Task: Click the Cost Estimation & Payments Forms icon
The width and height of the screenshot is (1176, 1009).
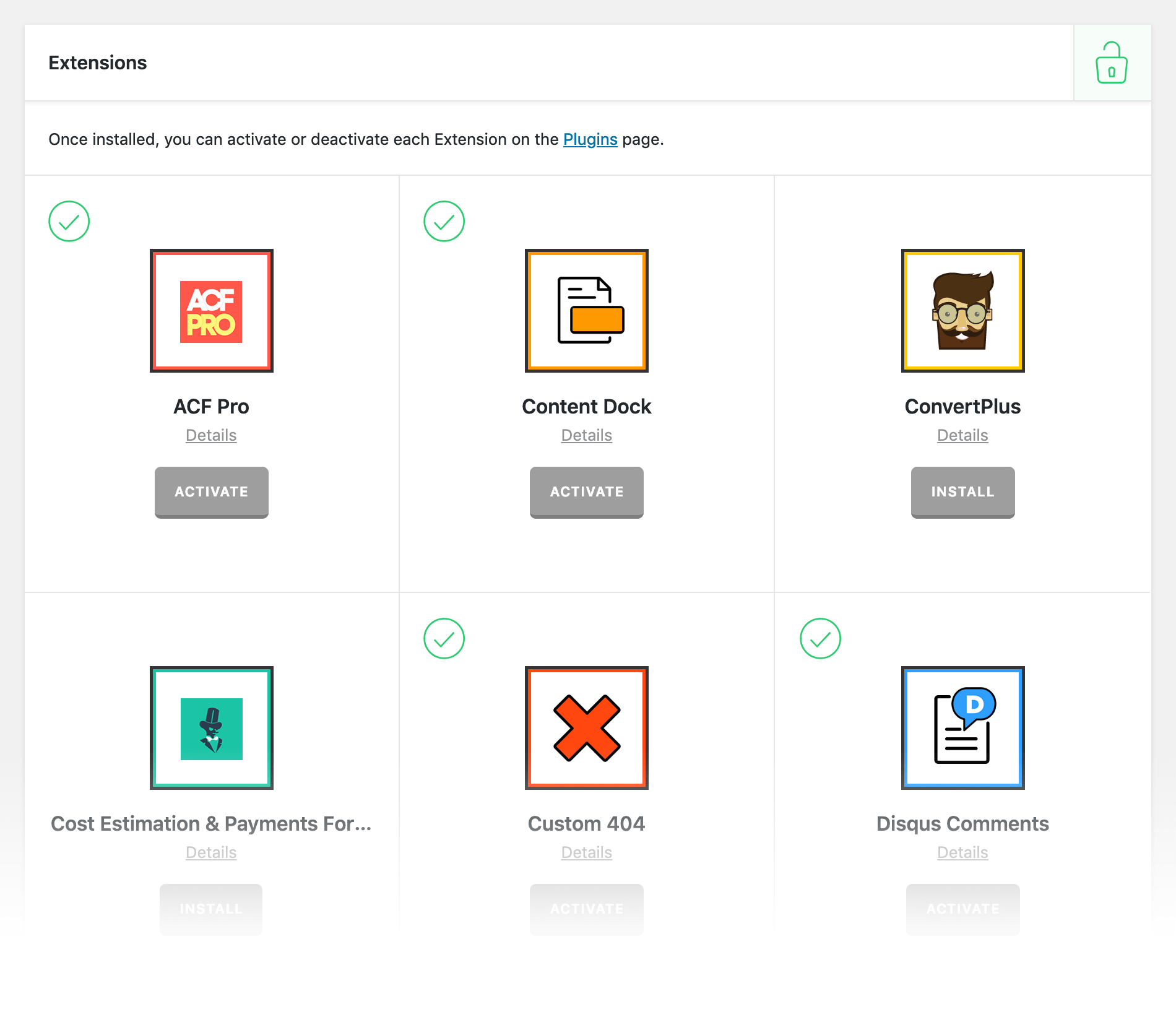Action: click(x=211, y=728)
